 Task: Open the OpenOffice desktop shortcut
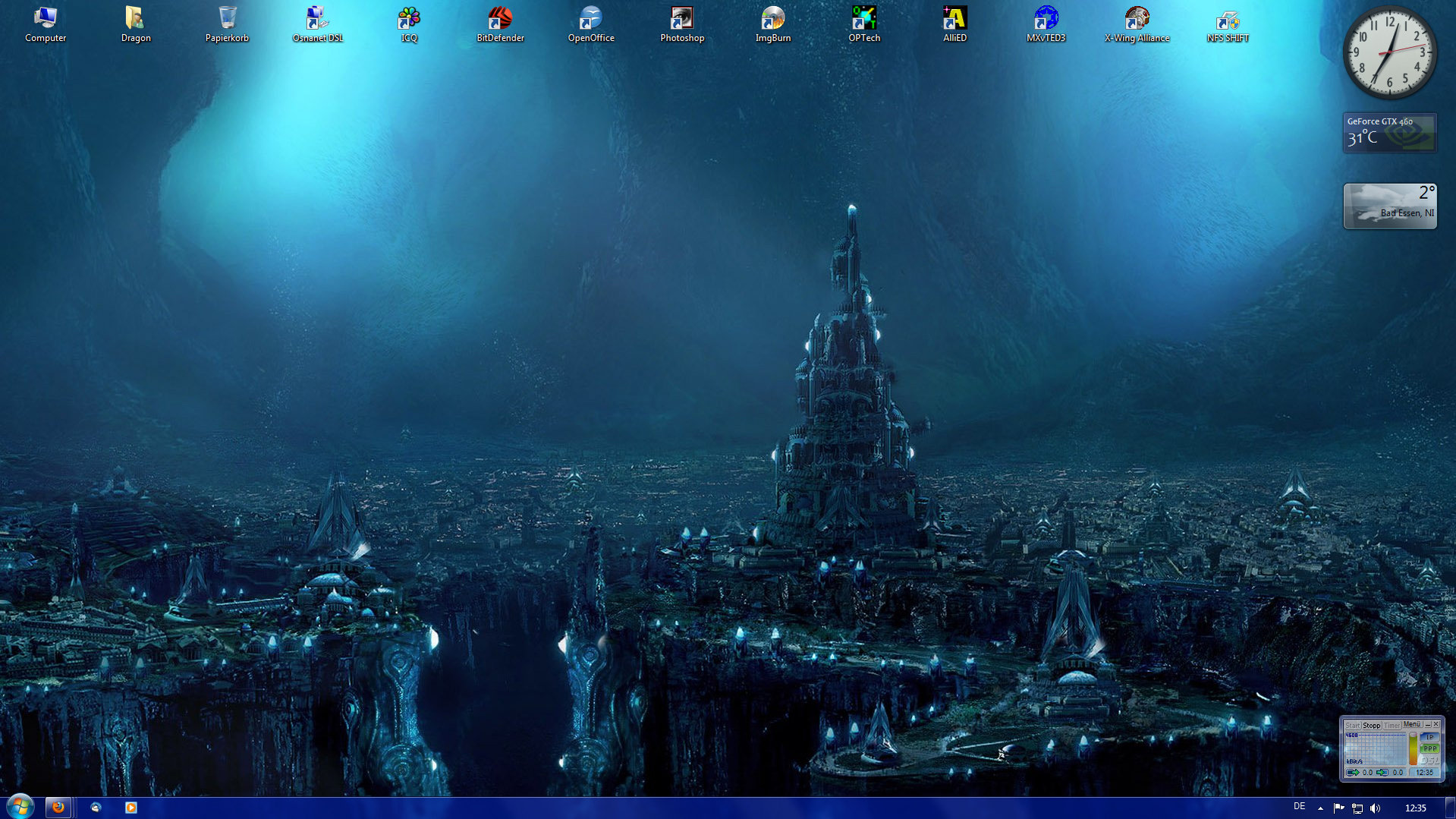590,24
